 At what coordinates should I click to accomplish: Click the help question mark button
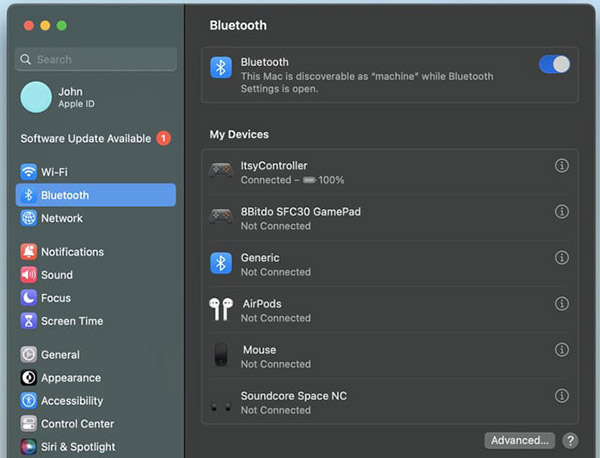click(570, 440)
